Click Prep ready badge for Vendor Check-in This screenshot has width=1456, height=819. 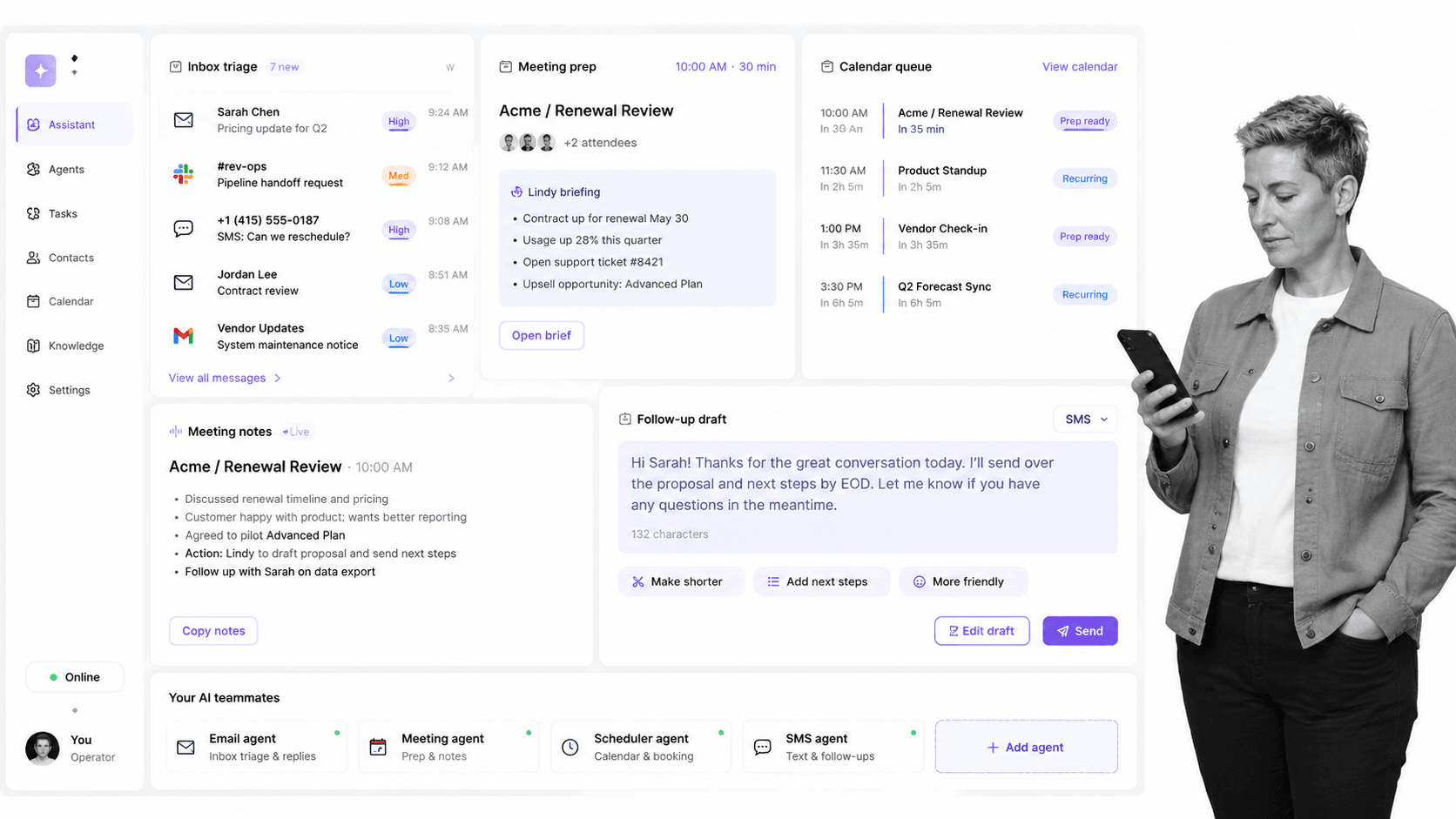tap(1084, 237)
